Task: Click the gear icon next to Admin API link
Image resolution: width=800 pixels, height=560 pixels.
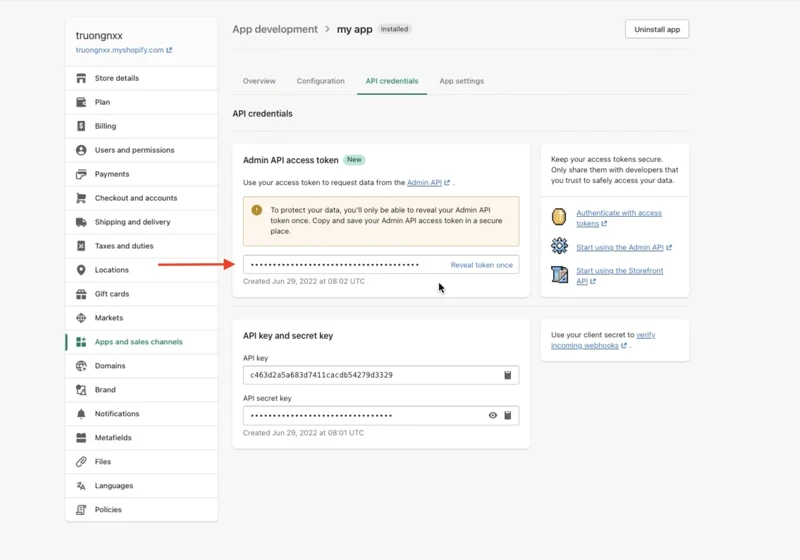Action: pyautogui.click(x=559, y=246)
